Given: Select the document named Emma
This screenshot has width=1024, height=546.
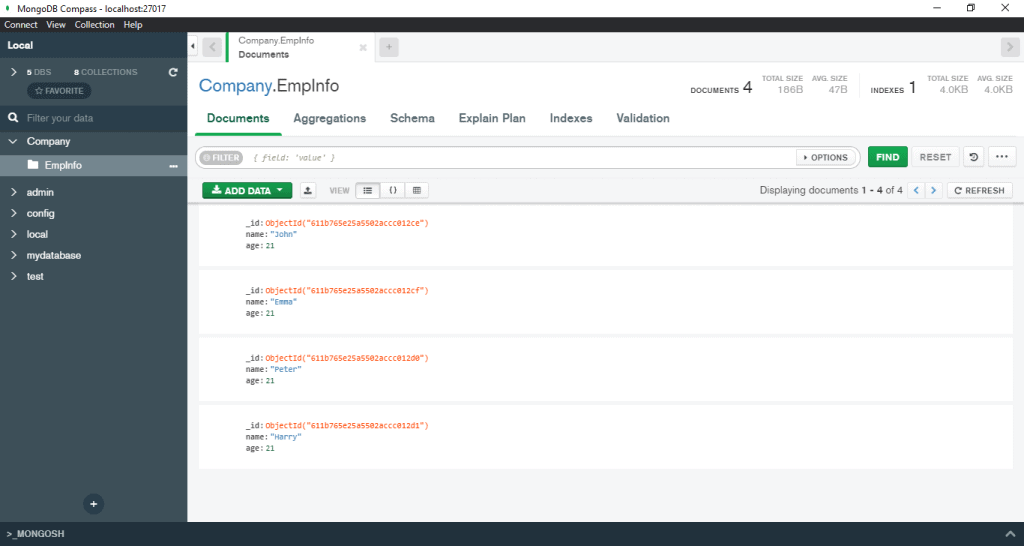Looking at the screenshot, I should [x=605, y=302].
